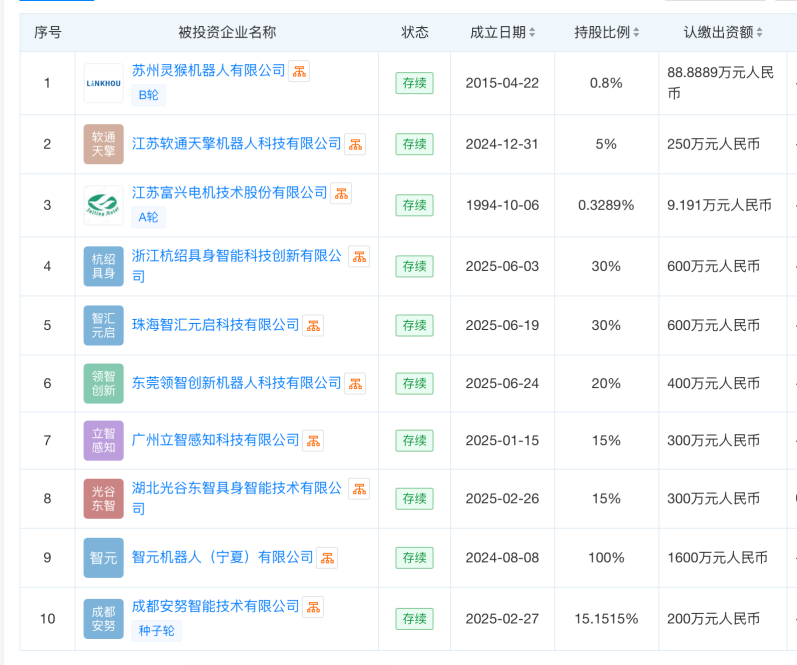The image size is (797, 665).
Task: Click the A轮 tag under 江苏富兴电机
Action: (148, 217)
